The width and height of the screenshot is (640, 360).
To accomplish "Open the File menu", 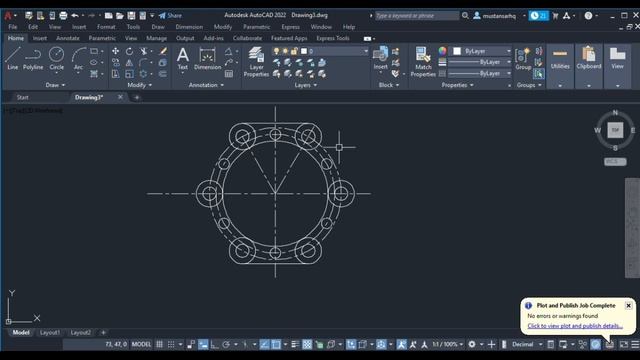I will (13, 27).
